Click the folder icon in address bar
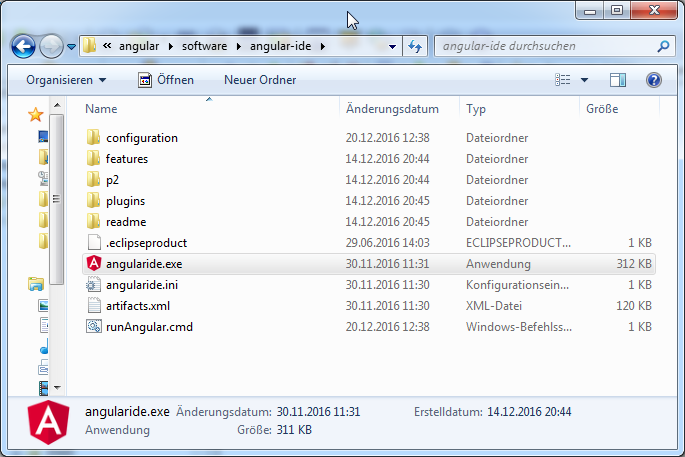The height and width of the screenshot is (457, 685). [x=89, y=45]
